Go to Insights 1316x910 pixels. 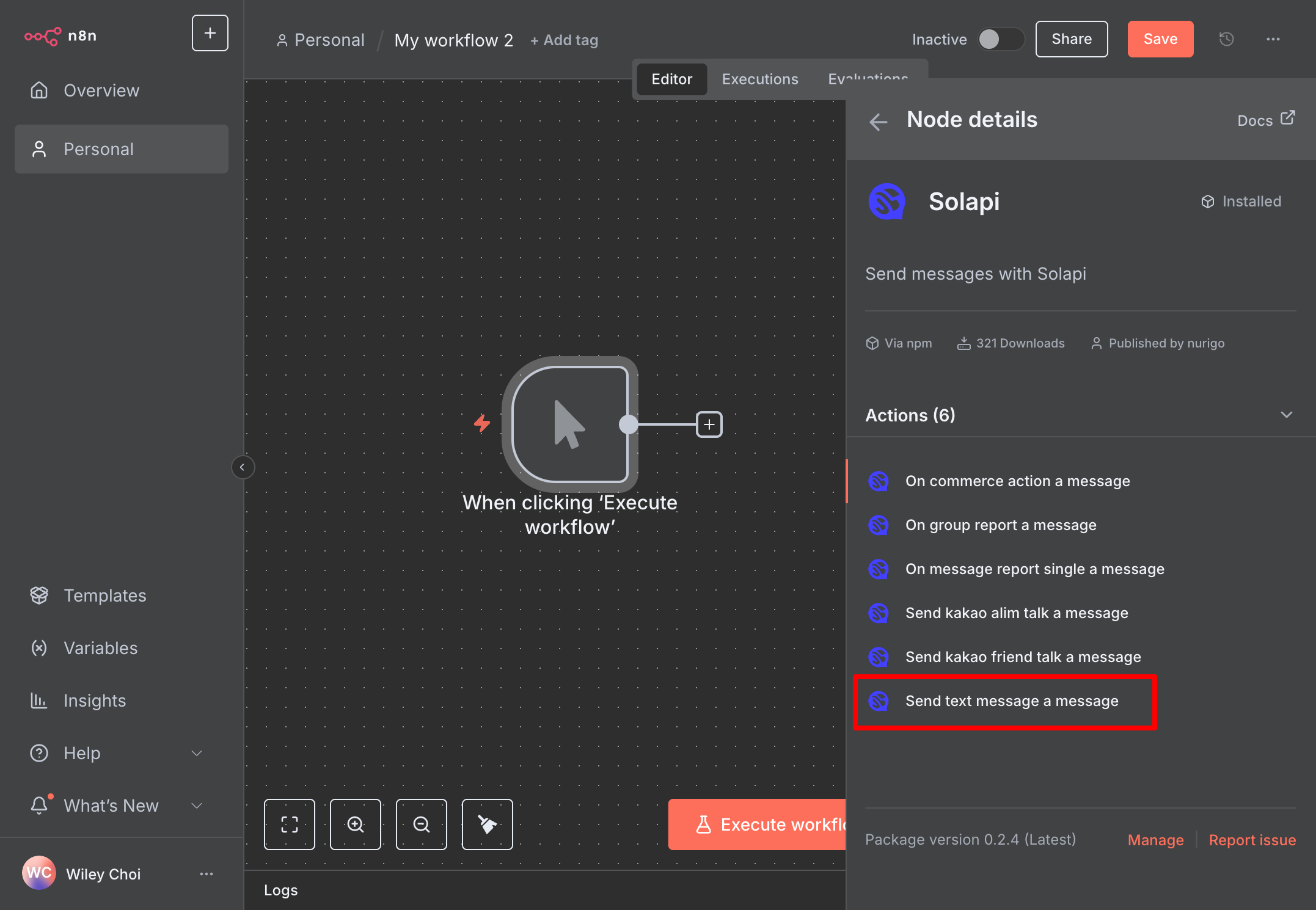pyautogui.click(x=122, y=701)
